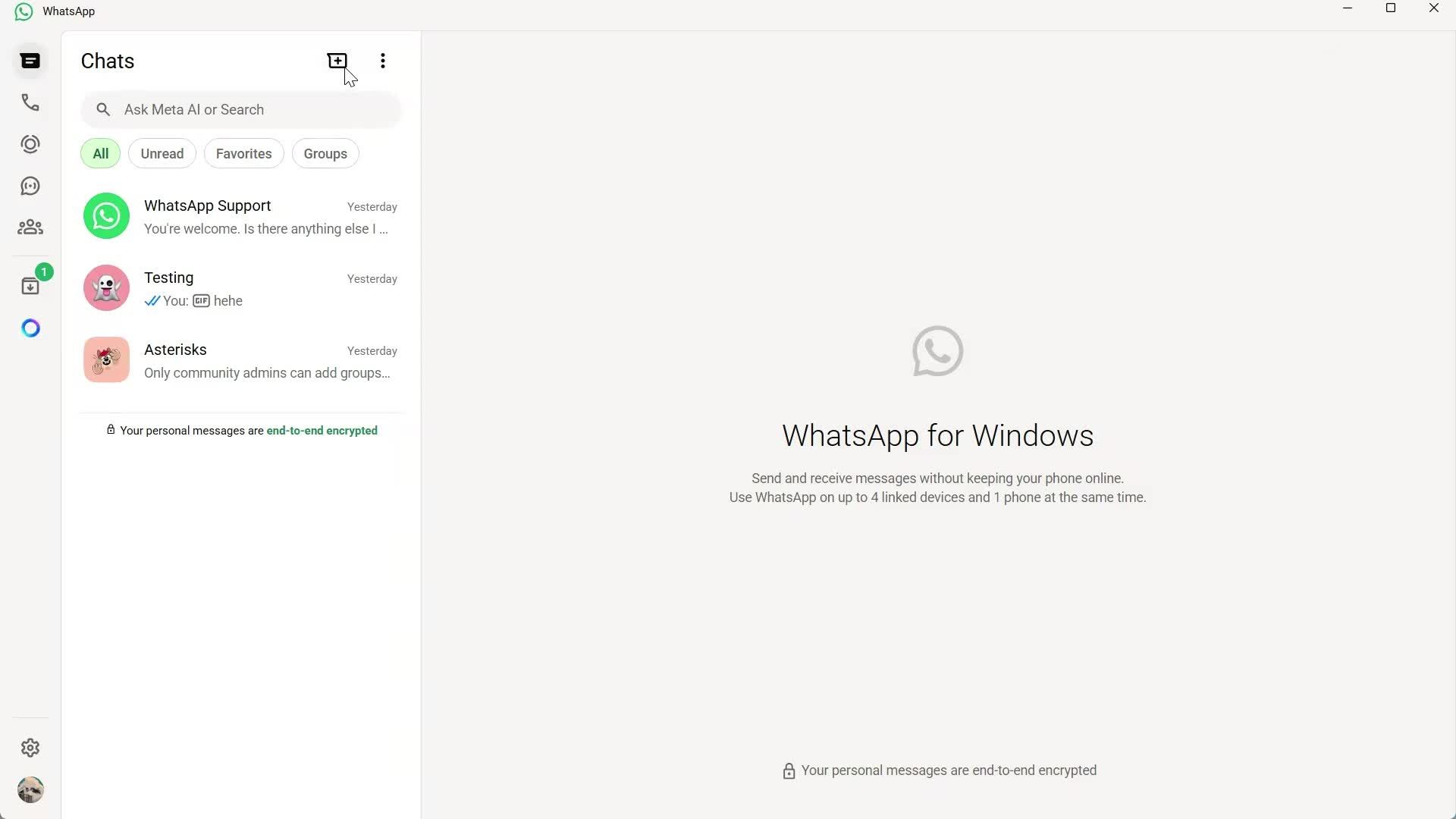Open the Channels section

click(x=30, y=186)
